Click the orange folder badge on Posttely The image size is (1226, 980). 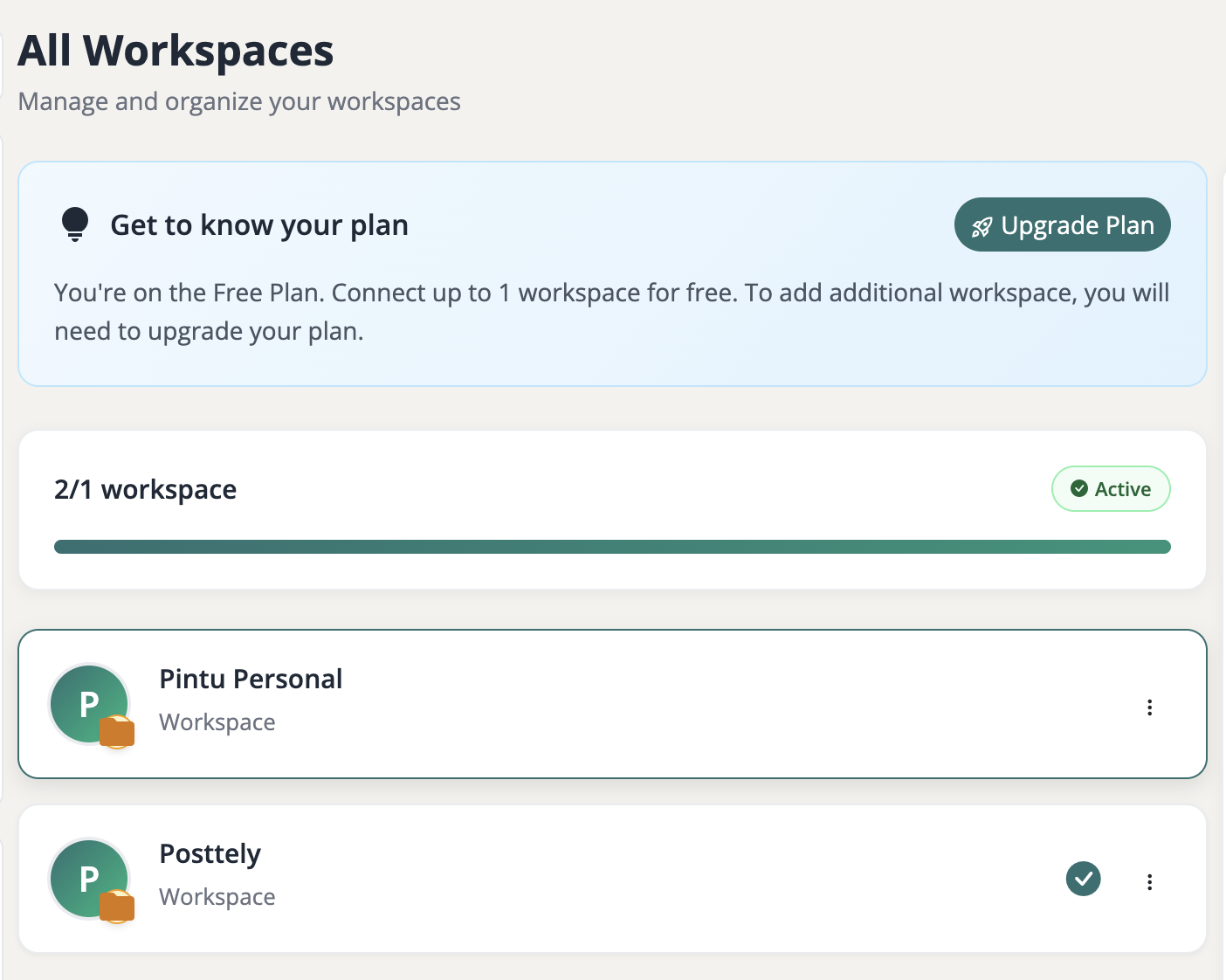tap(117, 907)
